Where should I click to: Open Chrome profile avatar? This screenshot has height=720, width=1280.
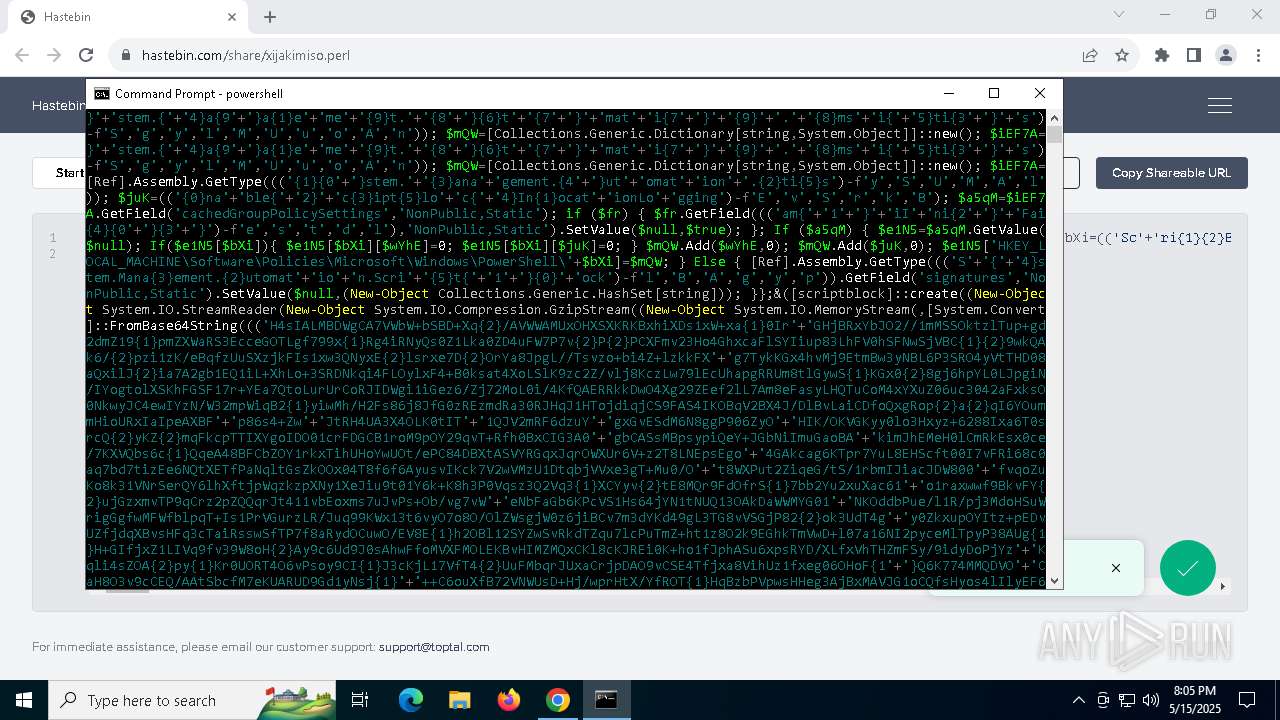coord(1226,56)
